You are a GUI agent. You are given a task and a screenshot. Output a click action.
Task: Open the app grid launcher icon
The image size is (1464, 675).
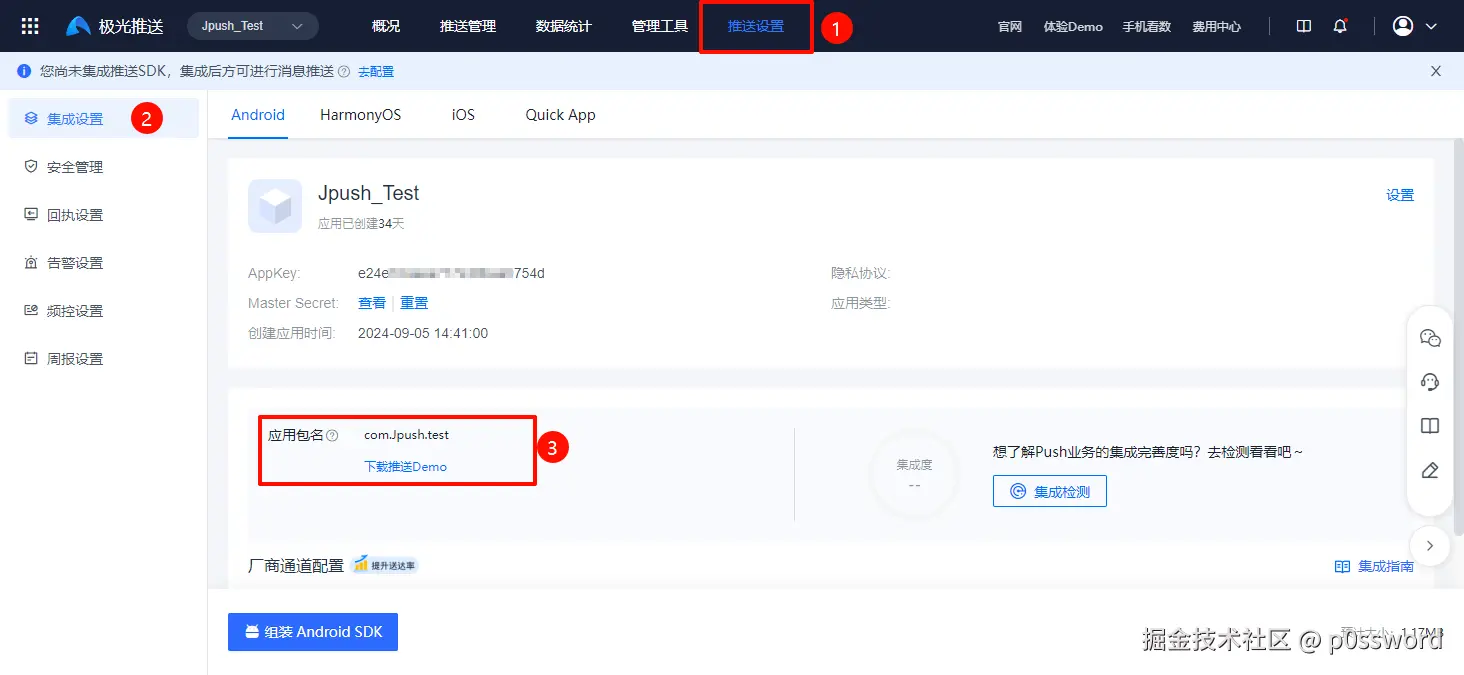[x=30, y=27]
